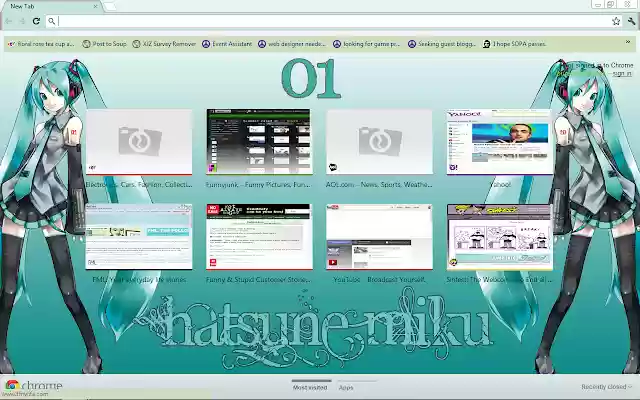Open the Yahoo! thumbnail
The image size is (640, 400).
click(x=500, y=142)
